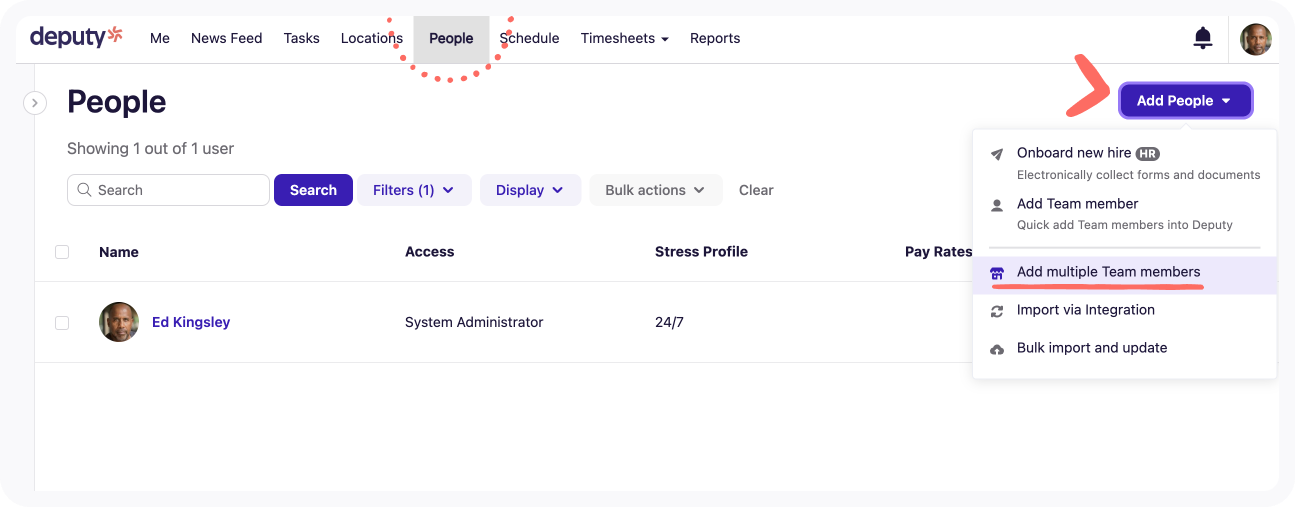The height and width of the screenshot is (507, 1295).
Task: Click the 24/7 stress profile cell
Action: [x=669, y=322]
